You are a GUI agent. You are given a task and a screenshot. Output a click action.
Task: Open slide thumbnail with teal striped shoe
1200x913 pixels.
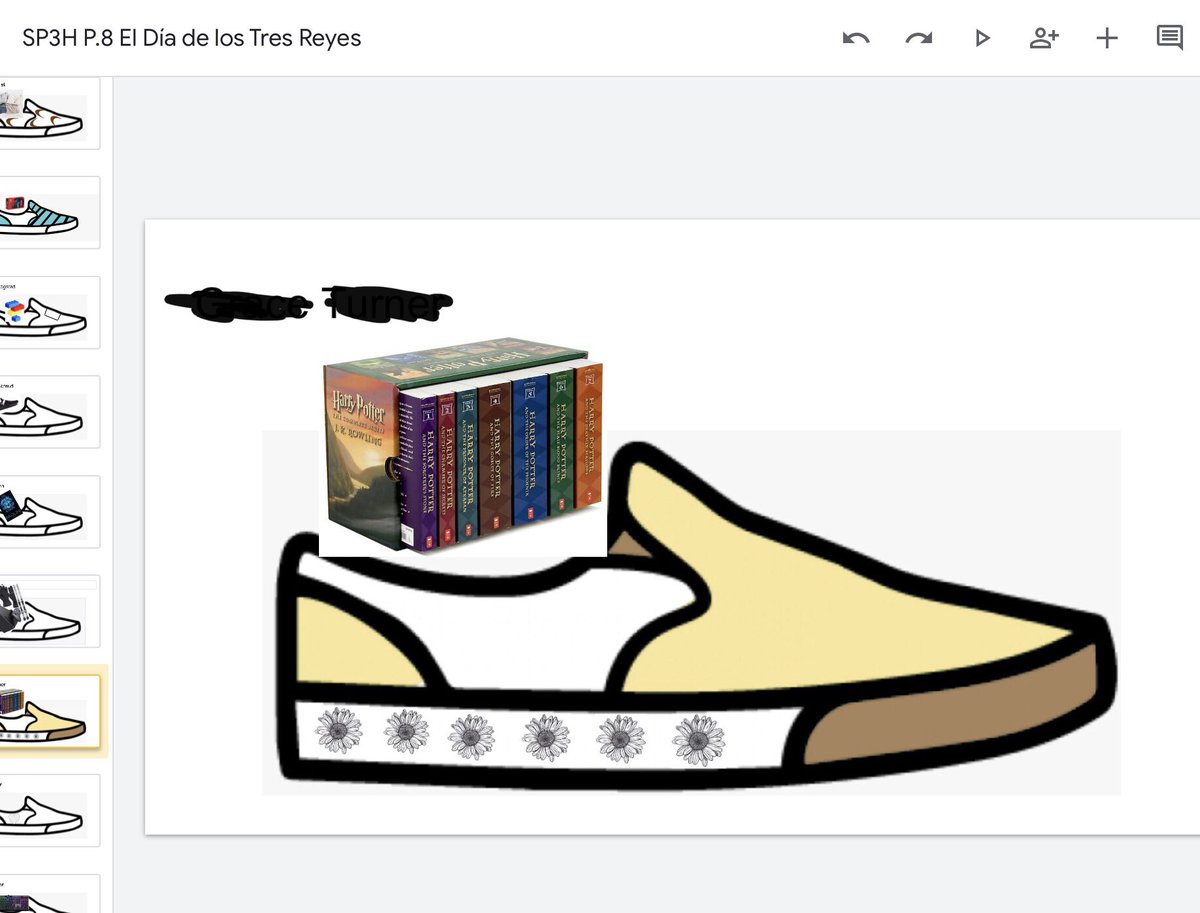[48, 212]
